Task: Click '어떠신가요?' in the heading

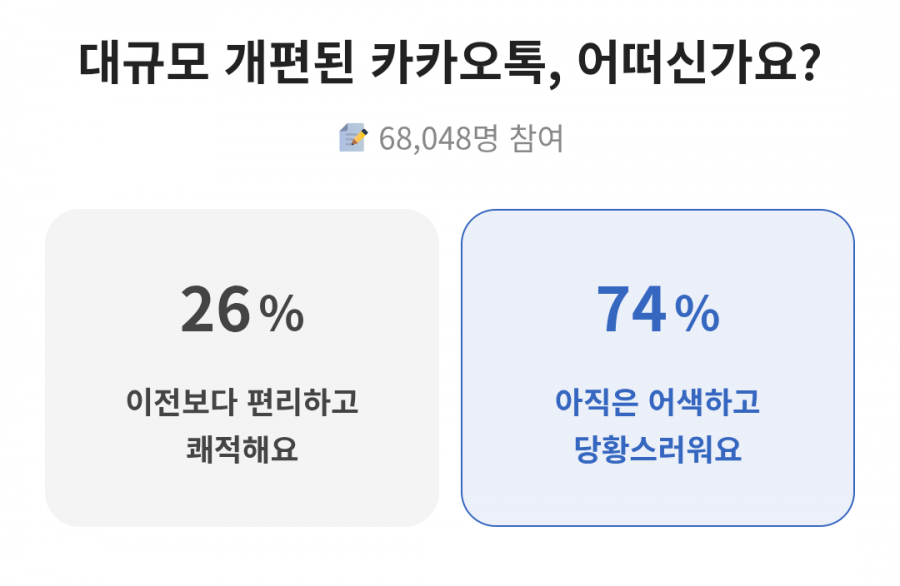Action: pyautogui.click(x=719, y=65)
